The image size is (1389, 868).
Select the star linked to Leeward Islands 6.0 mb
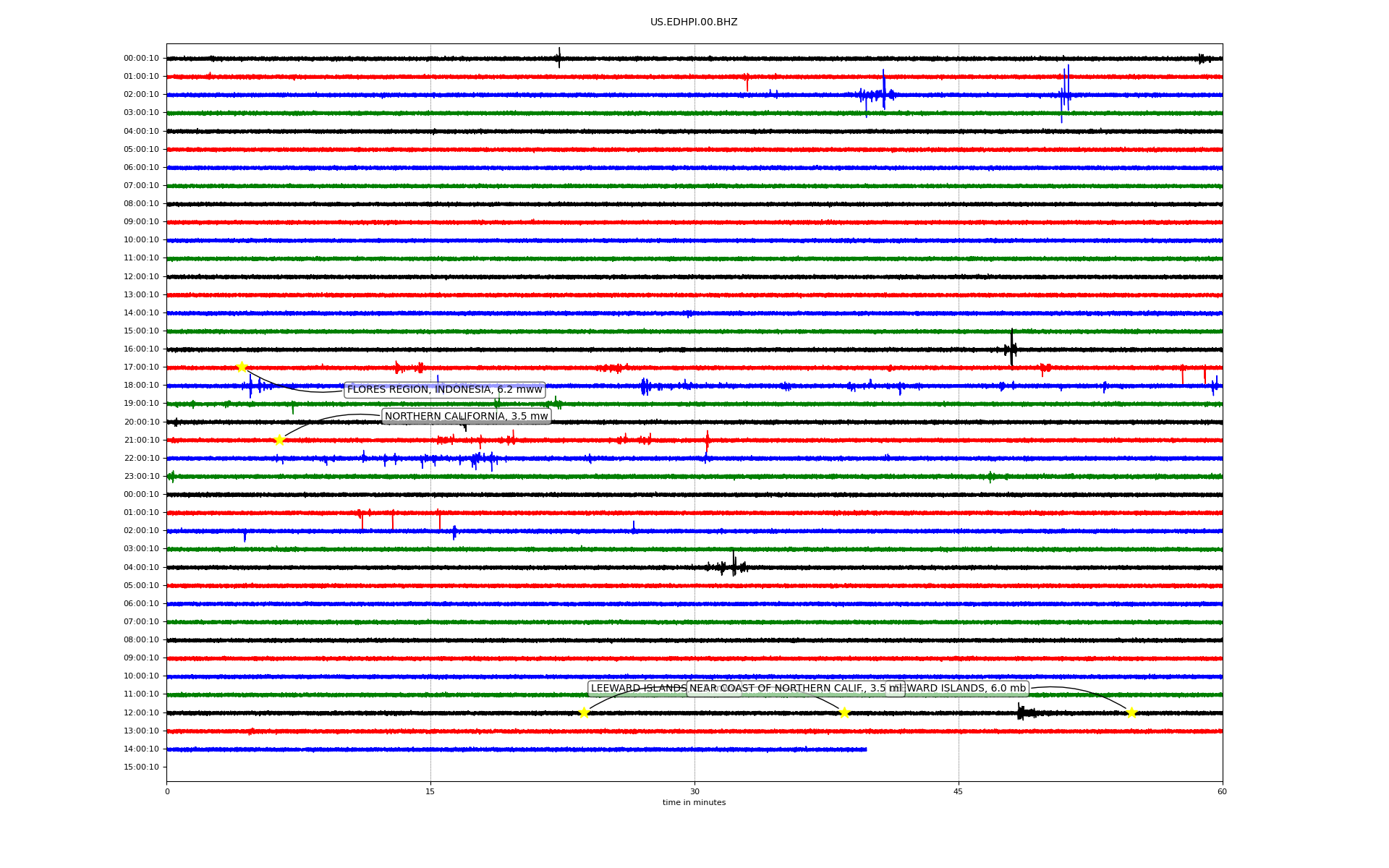pos(1131,712)
